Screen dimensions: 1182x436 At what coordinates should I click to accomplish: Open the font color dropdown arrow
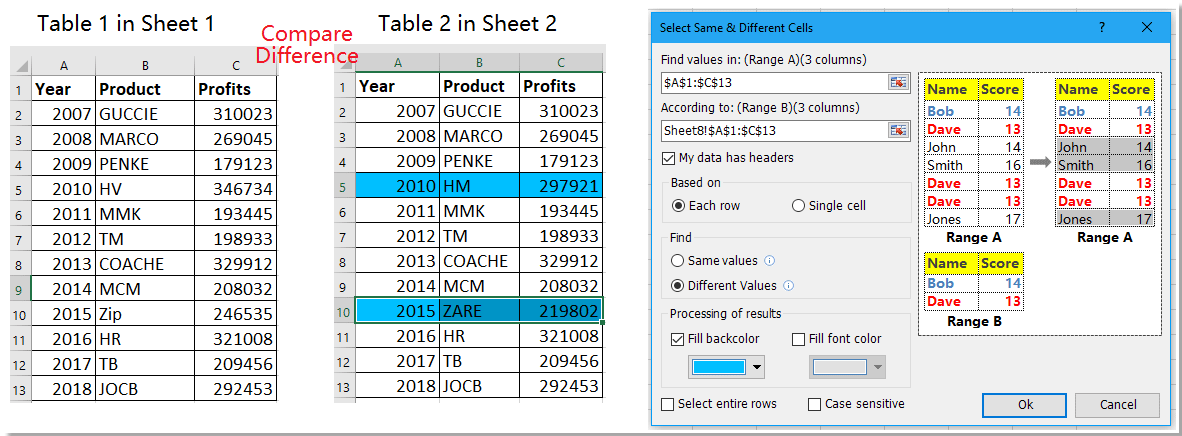click(x=879, y=367)
